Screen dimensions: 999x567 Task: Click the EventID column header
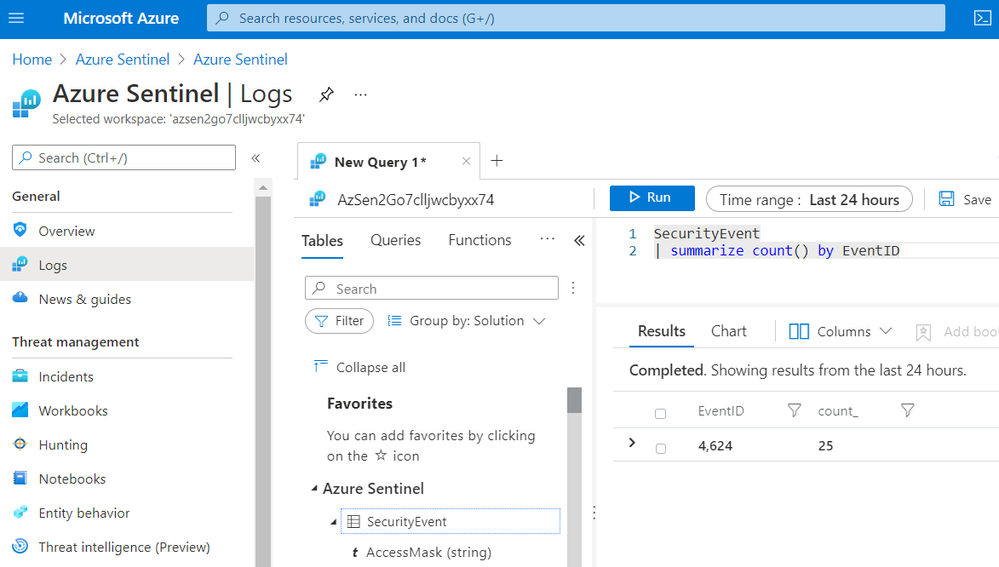(721, 411)
